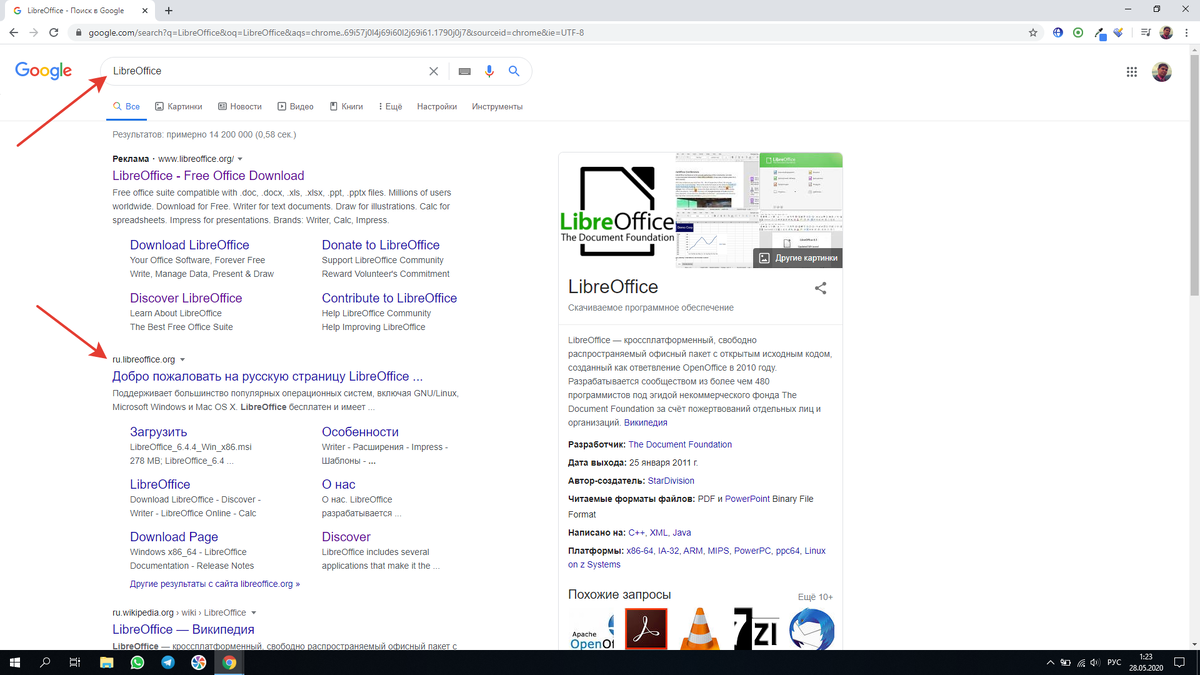This screenshot has height=675, width=1200.
Task: Open WhatsApp from the taskbar
Action: point(137,662)
